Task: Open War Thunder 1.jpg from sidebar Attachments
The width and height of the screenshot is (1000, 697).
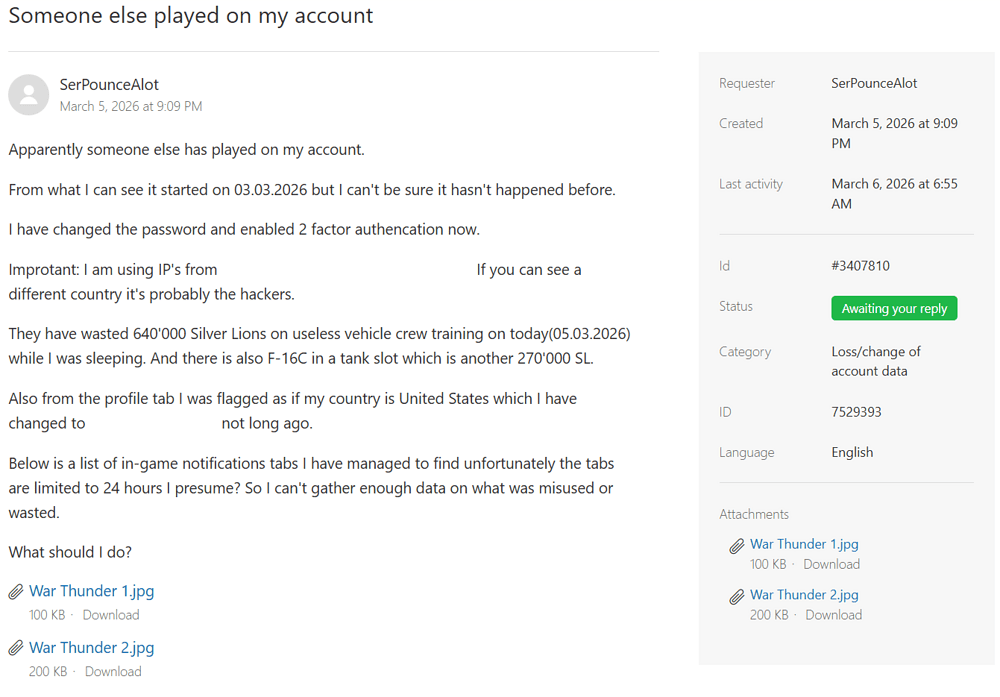Action: pyautogui.click(x=804, y=544)
